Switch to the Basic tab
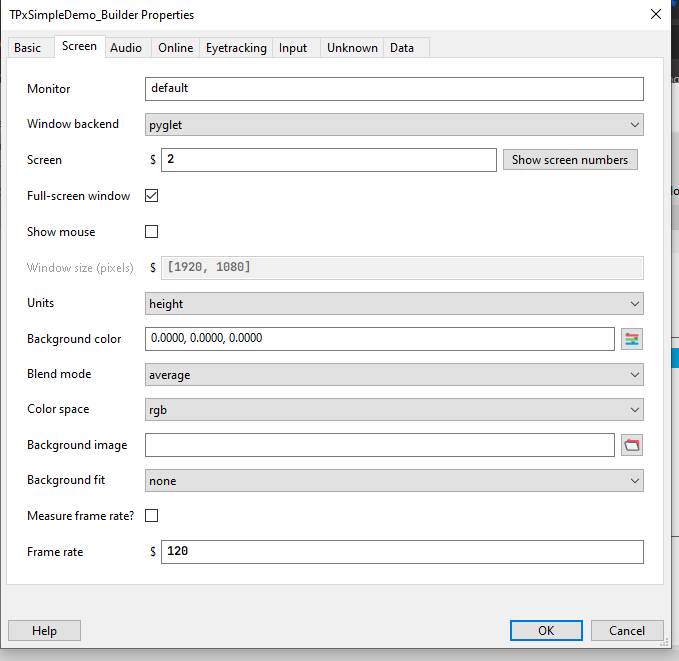The height and width of the screenshot is (661, 679). pos(28,48)
